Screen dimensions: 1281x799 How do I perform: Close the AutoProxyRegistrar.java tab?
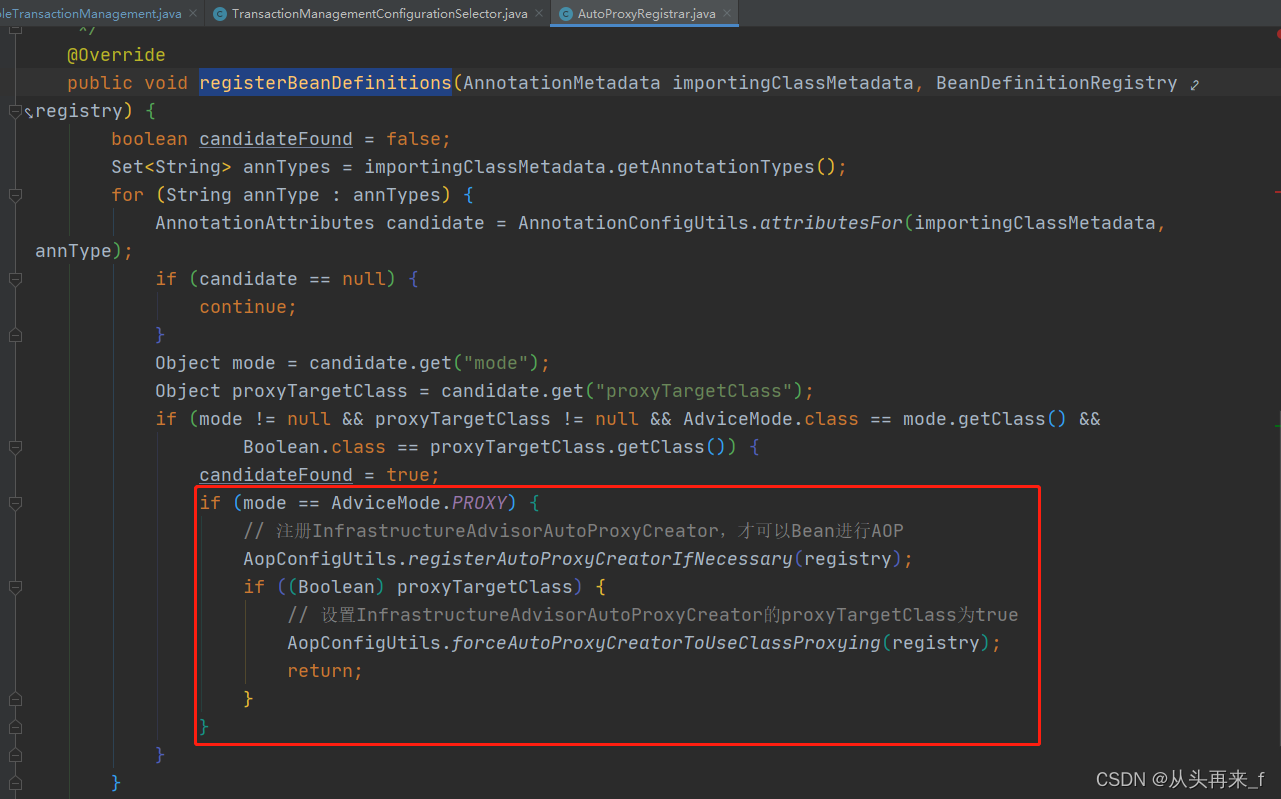pos(727,14)
